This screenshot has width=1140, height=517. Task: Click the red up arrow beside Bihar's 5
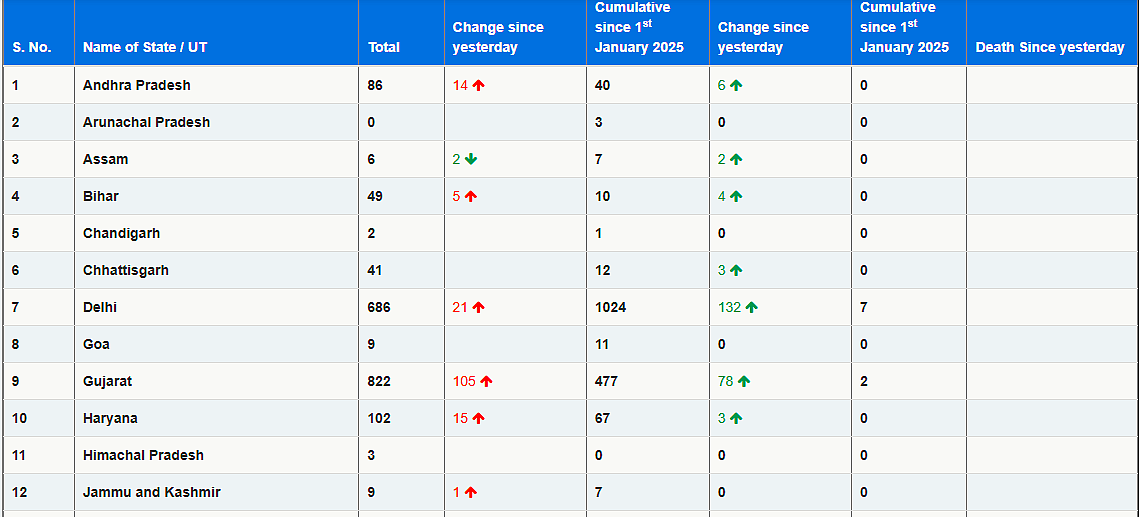470,196
